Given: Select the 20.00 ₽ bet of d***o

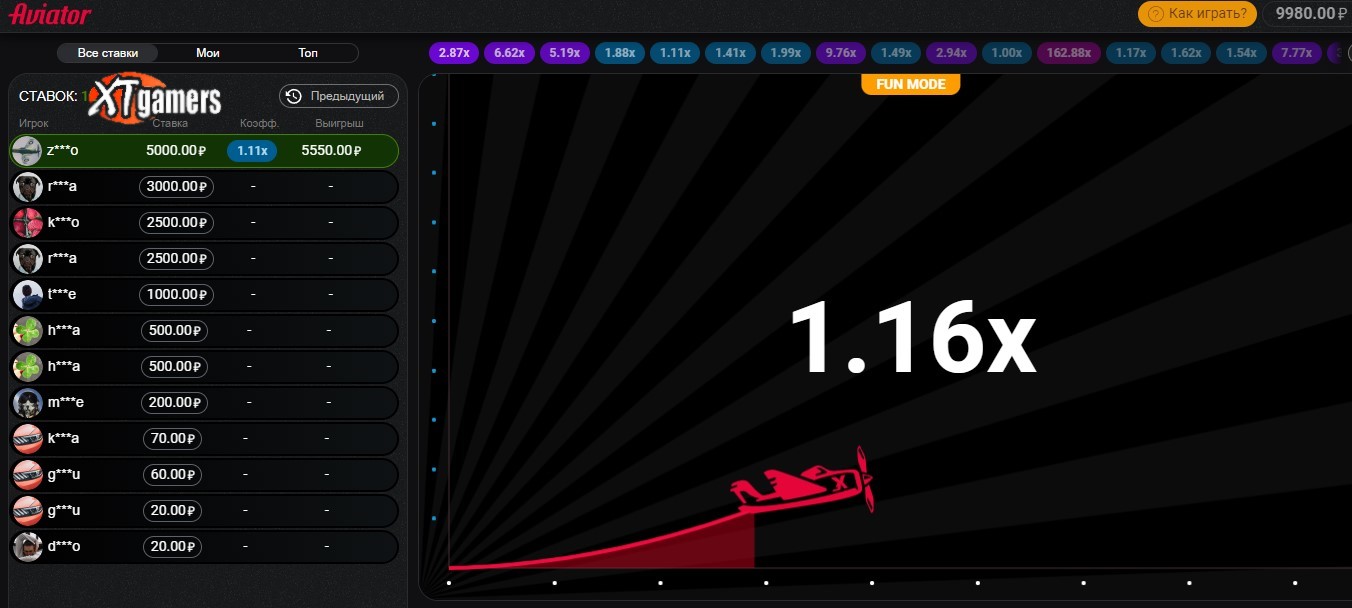Looking at the screenshot, I should point(171,546).
